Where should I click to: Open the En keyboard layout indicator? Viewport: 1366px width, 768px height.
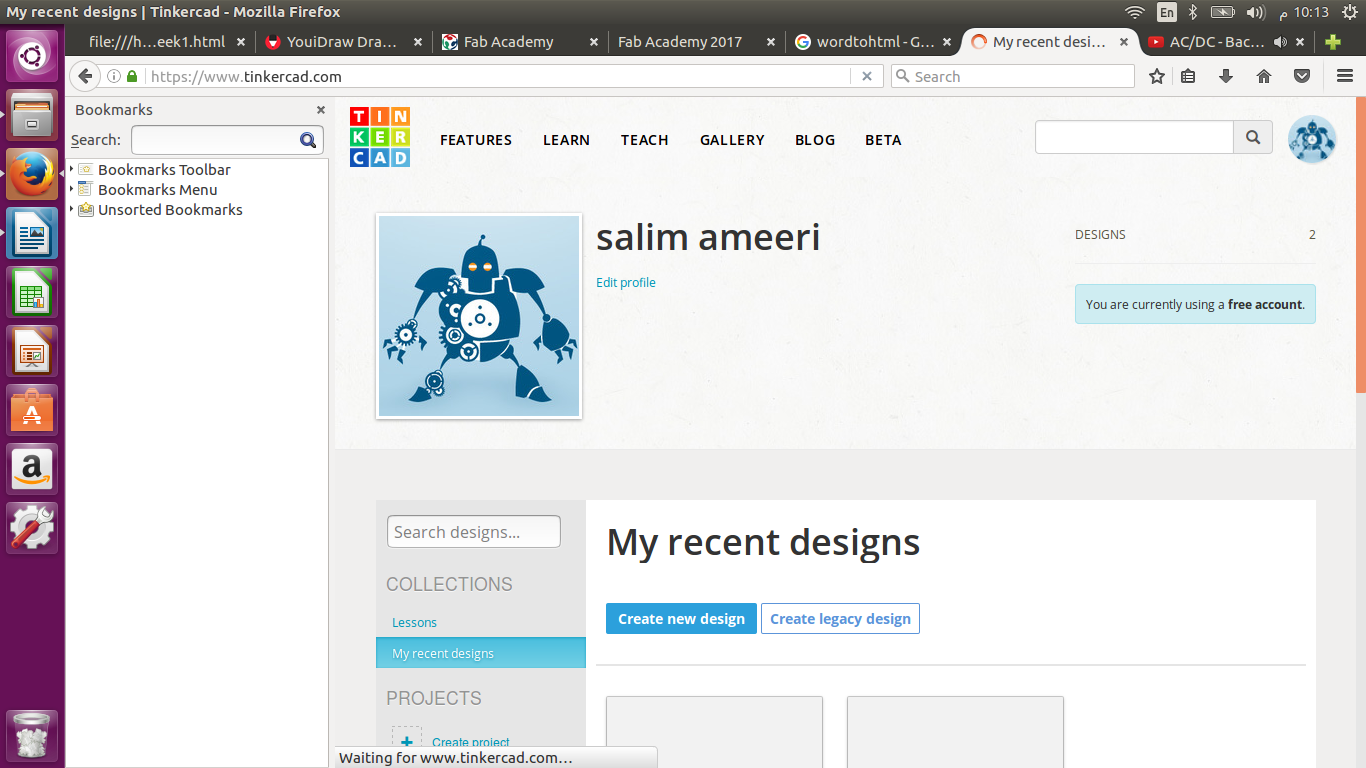(1166, 12)
